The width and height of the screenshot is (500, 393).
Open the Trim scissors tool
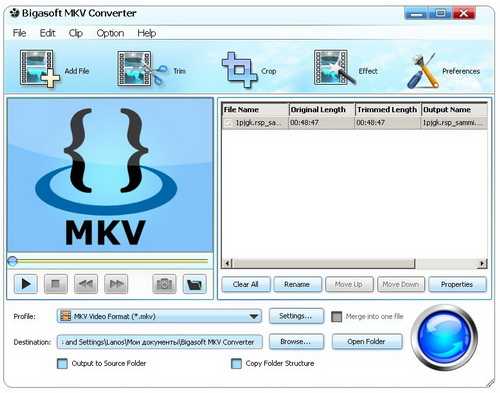click(x=143, y=69)
